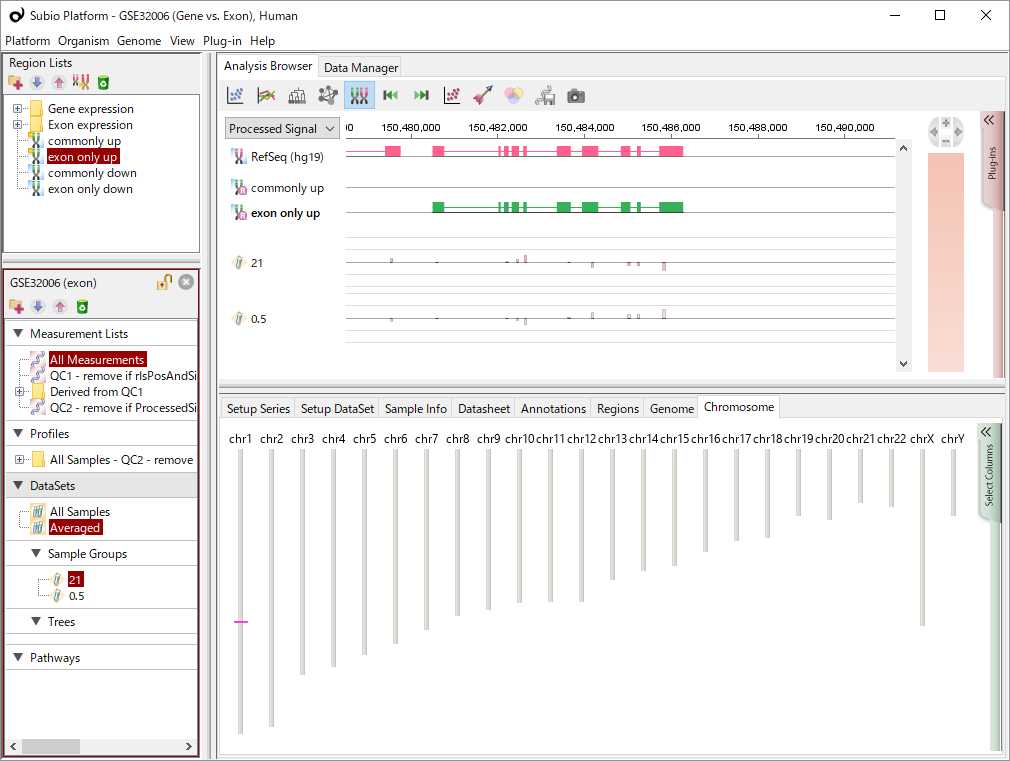Click the camera snapshot icon
The width and height of the screenshot is (1010, 761).
point(576,96)
